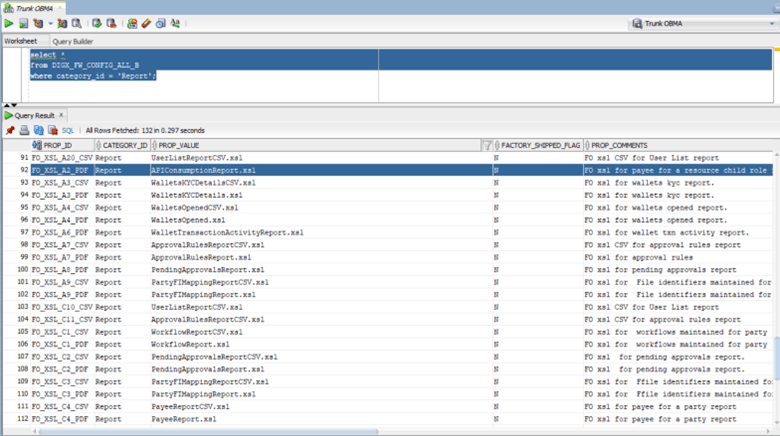Screen dimensions: 780x436
Task: Click cell 'FO_XSL_C10_CSV' in row 103
Action: tap(62, 307)
